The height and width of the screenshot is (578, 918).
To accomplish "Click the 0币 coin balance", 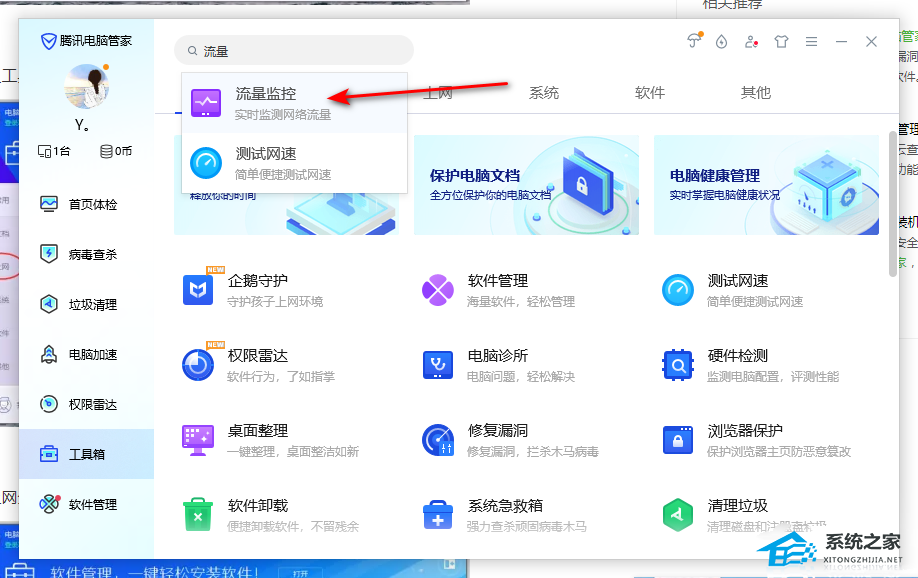I will 116,152.
